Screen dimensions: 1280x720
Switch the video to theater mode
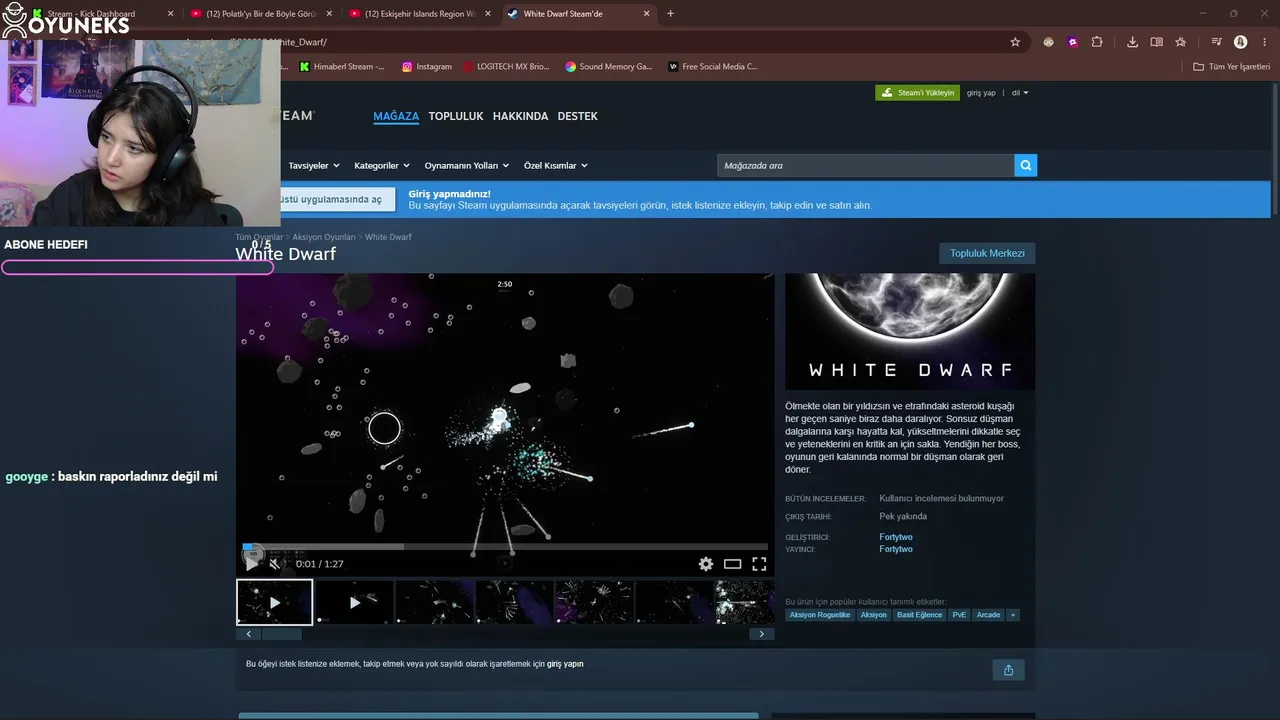[733, 564]
